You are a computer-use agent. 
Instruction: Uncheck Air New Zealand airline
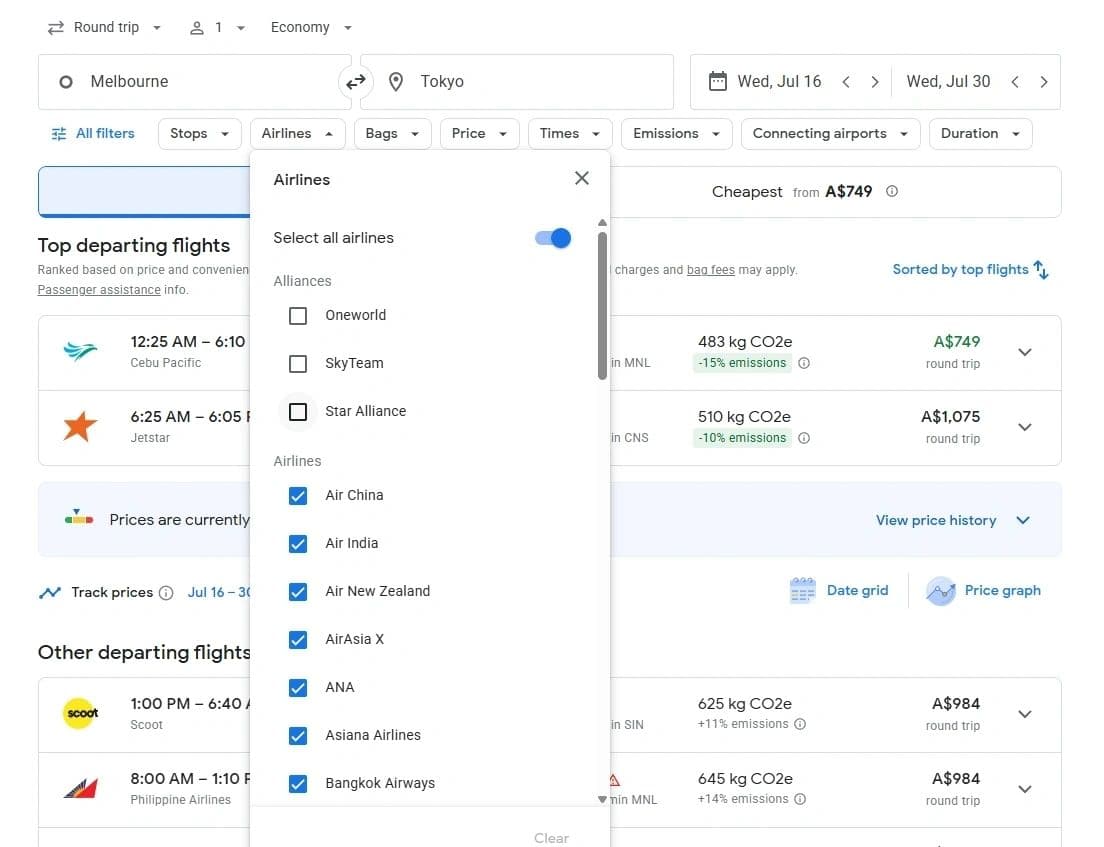point(298,591)
